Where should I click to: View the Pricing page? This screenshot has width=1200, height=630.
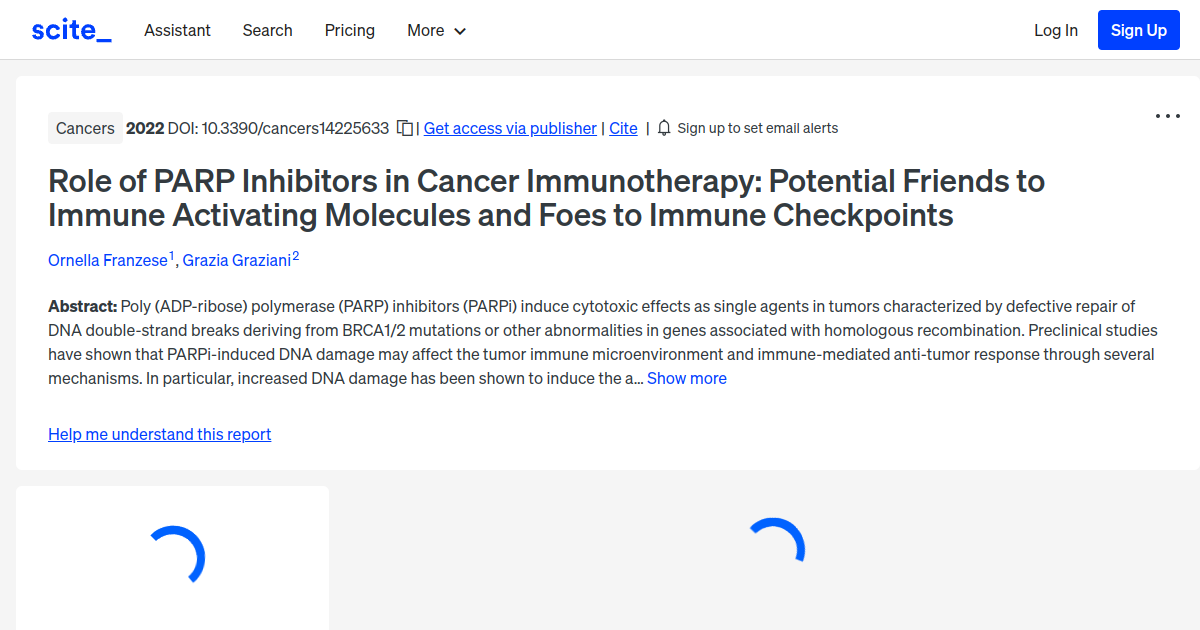click(349, 30)
